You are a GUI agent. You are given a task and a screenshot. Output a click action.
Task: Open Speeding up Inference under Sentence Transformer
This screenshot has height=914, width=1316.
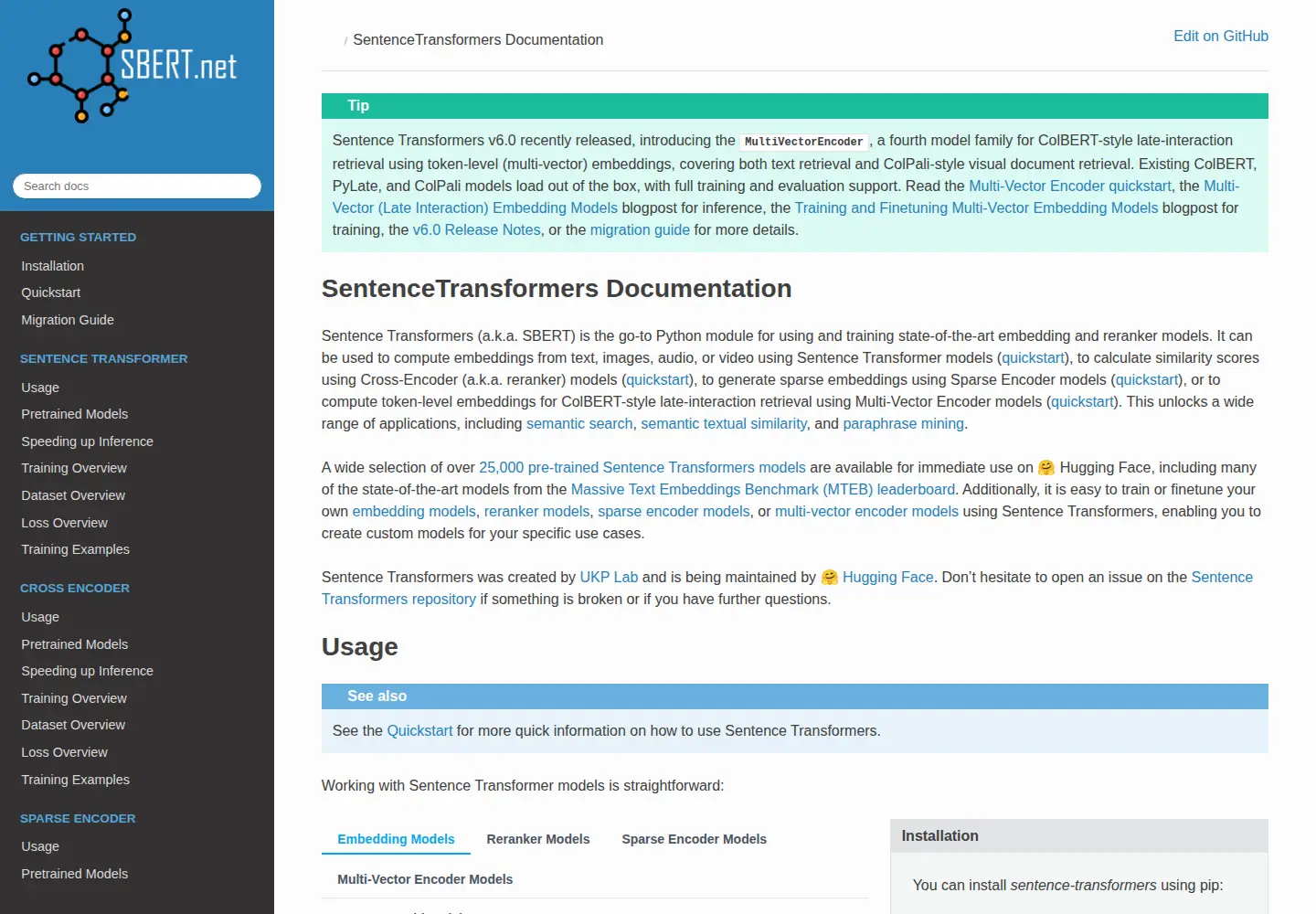(88, 441)
